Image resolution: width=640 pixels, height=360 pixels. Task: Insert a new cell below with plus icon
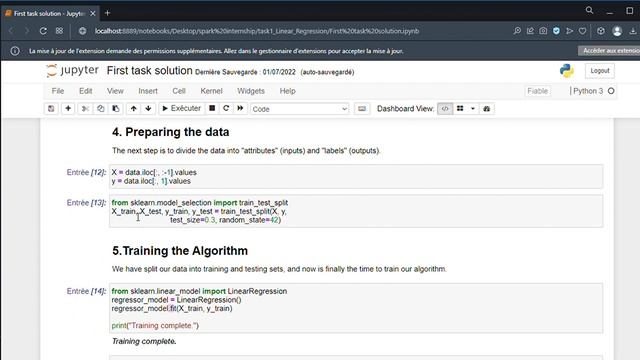[68, 109]
